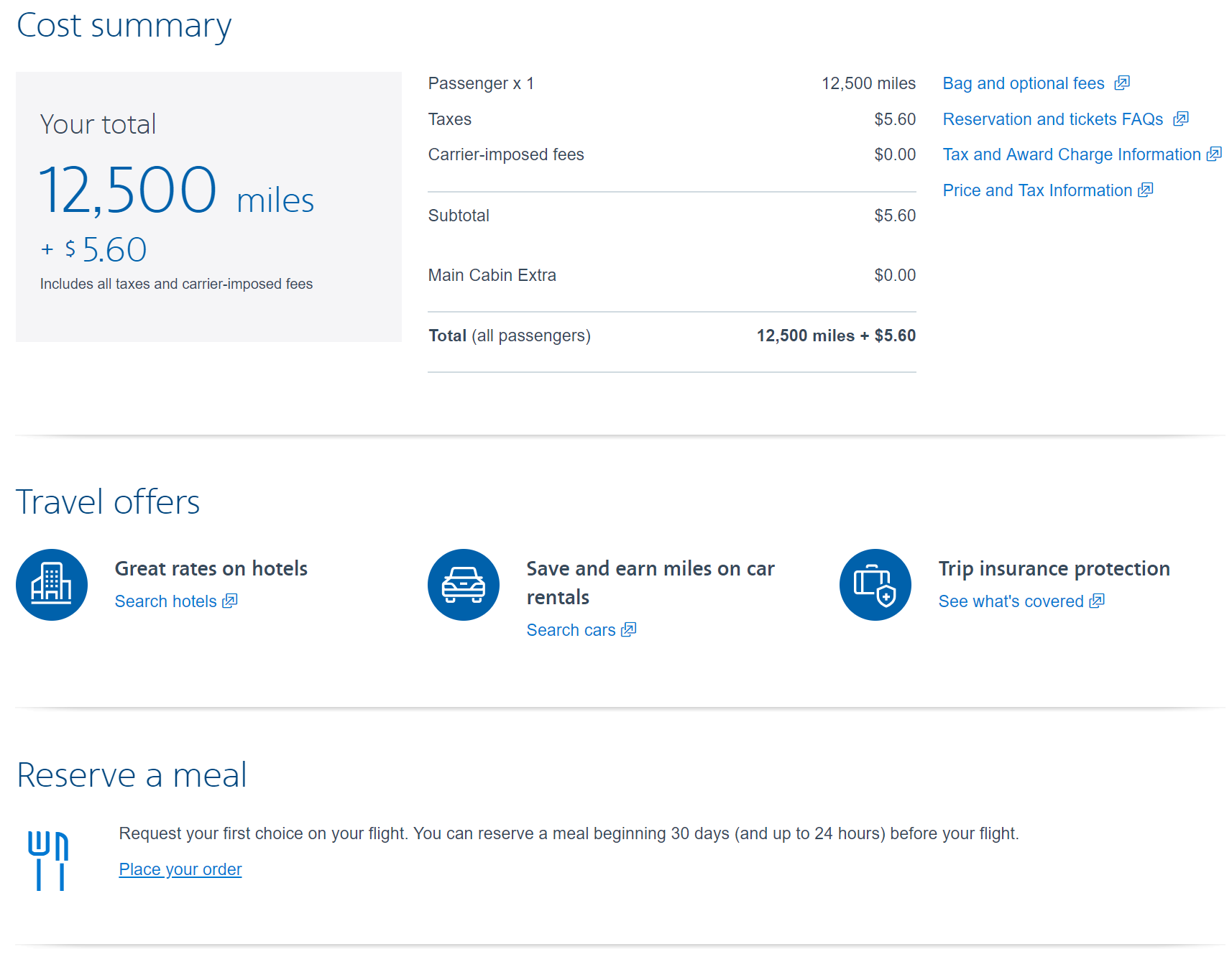Click external-link icon beside Bag and optional fees
The width and height of the screenshot is (1232, 957).
pyautogui.click(x=1122, y=83)
